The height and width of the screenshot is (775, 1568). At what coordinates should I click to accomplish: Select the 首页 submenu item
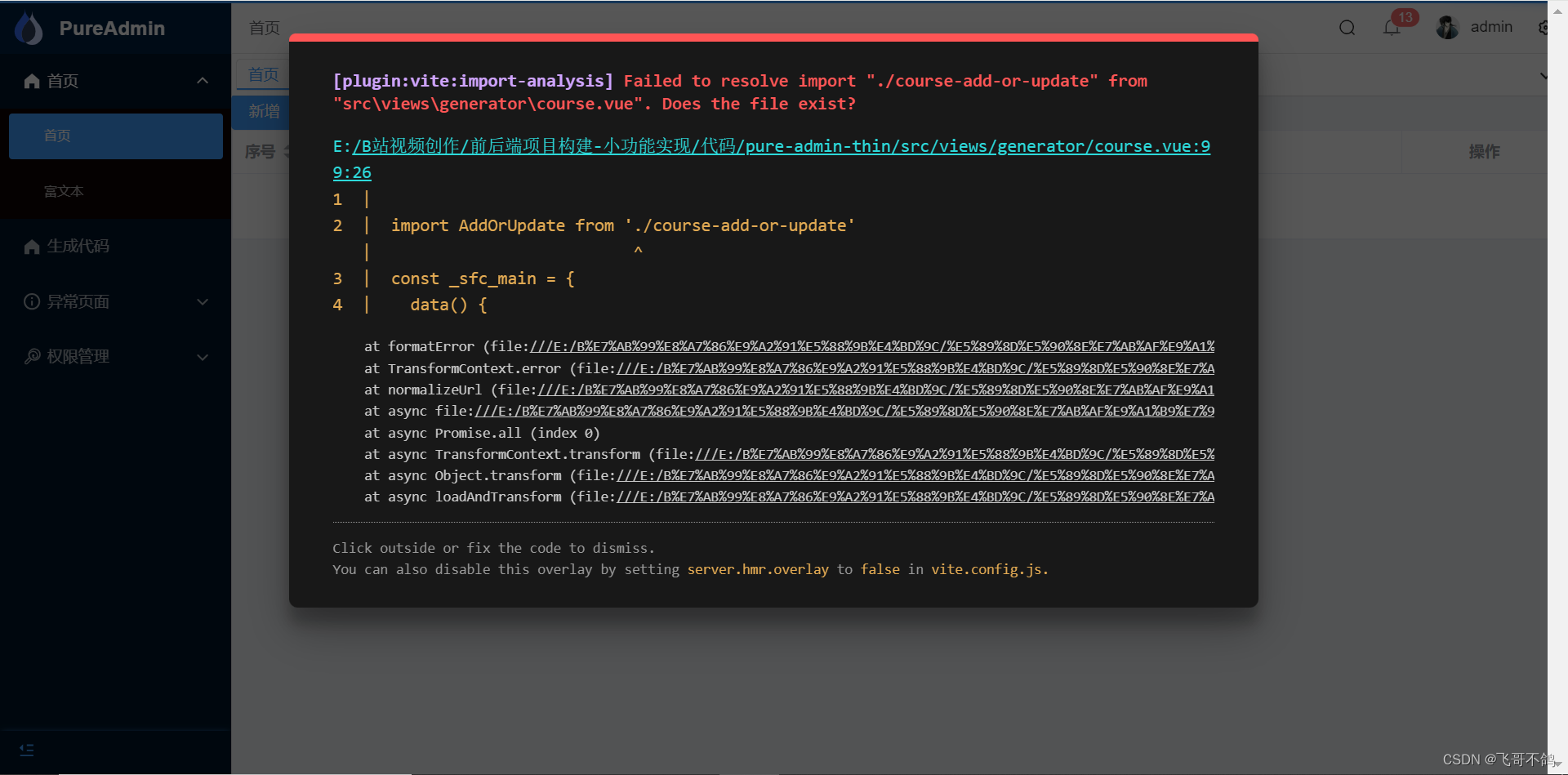click(116, 136)
